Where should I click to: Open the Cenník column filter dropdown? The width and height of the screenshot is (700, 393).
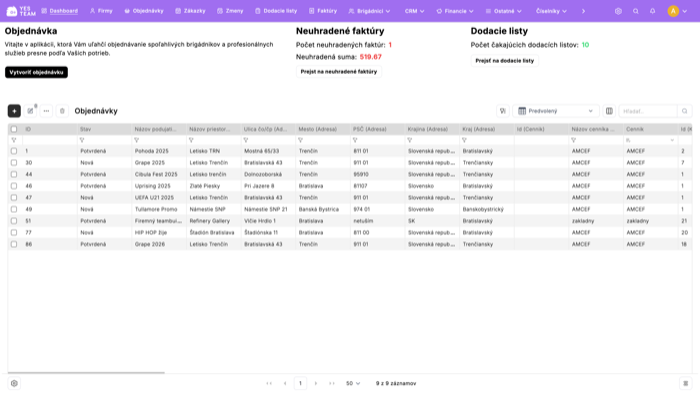pyautogui.click(x=672, y=140)
